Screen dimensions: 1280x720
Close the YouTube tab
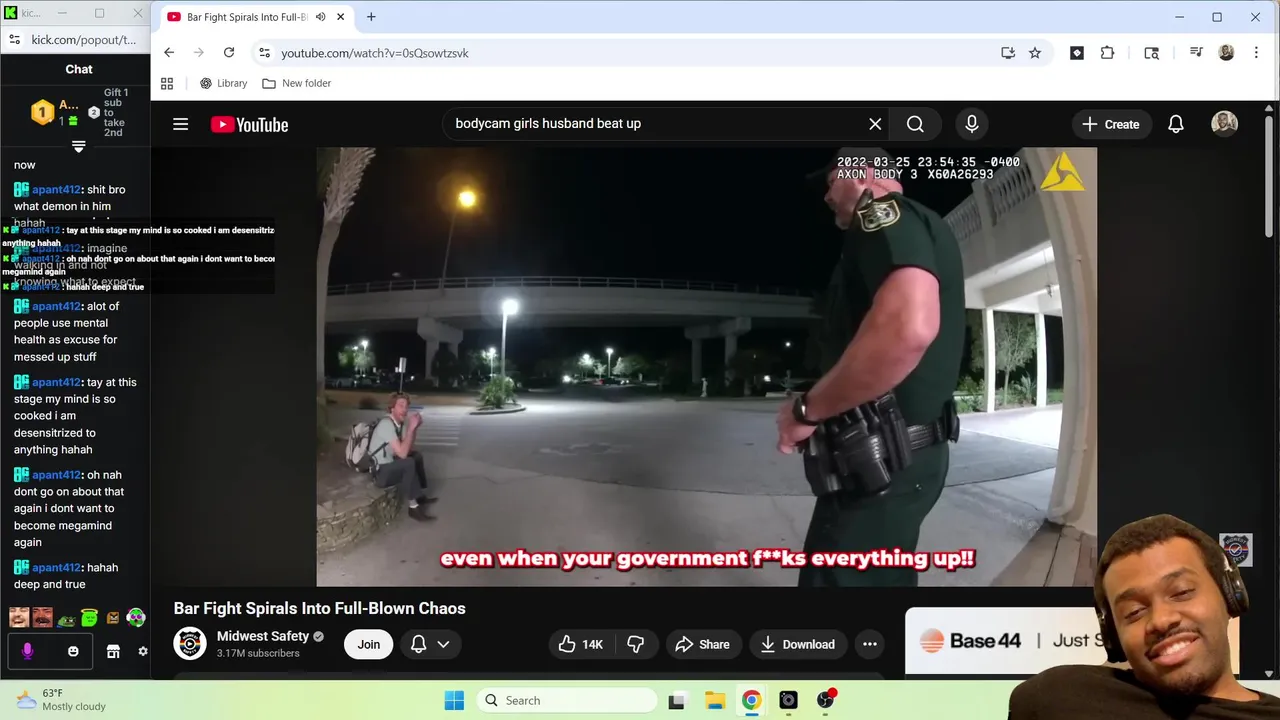pos(341,17)
